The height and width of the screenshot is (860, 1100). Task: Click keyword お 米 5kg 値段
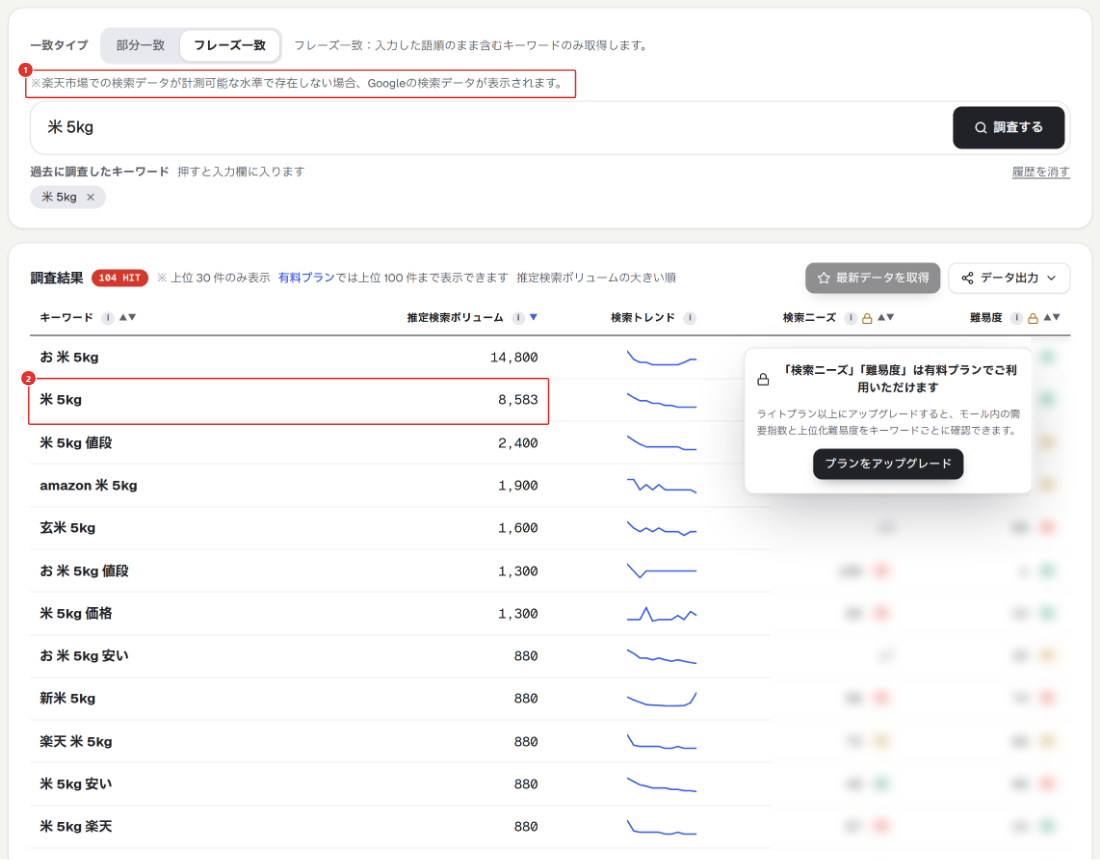click(84, 571)
